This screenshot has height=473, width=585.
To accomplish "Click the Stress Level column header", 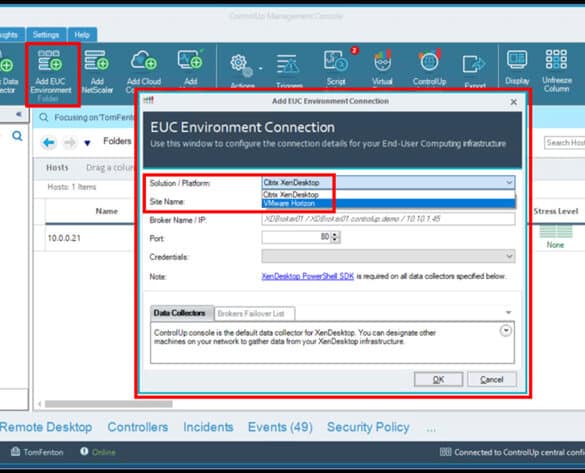I will click(x=556, y=211).
